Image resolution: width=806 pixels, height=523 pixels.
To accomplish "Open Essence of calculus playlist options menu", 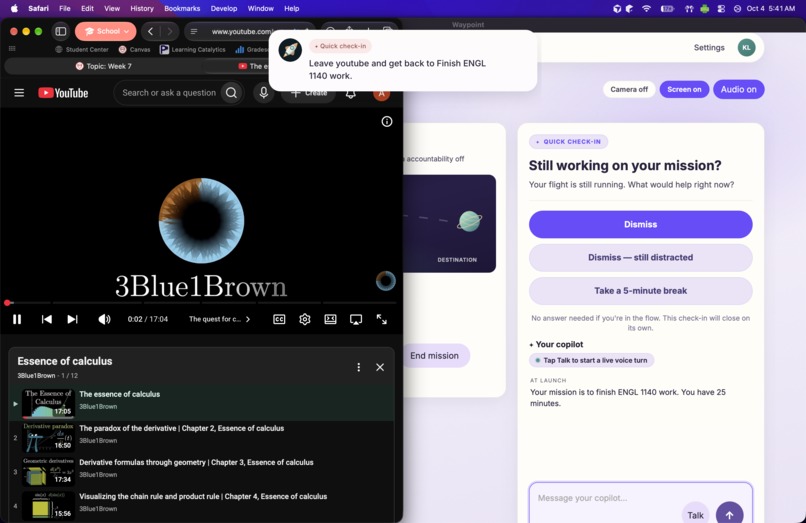I will [x=358, y=367].
